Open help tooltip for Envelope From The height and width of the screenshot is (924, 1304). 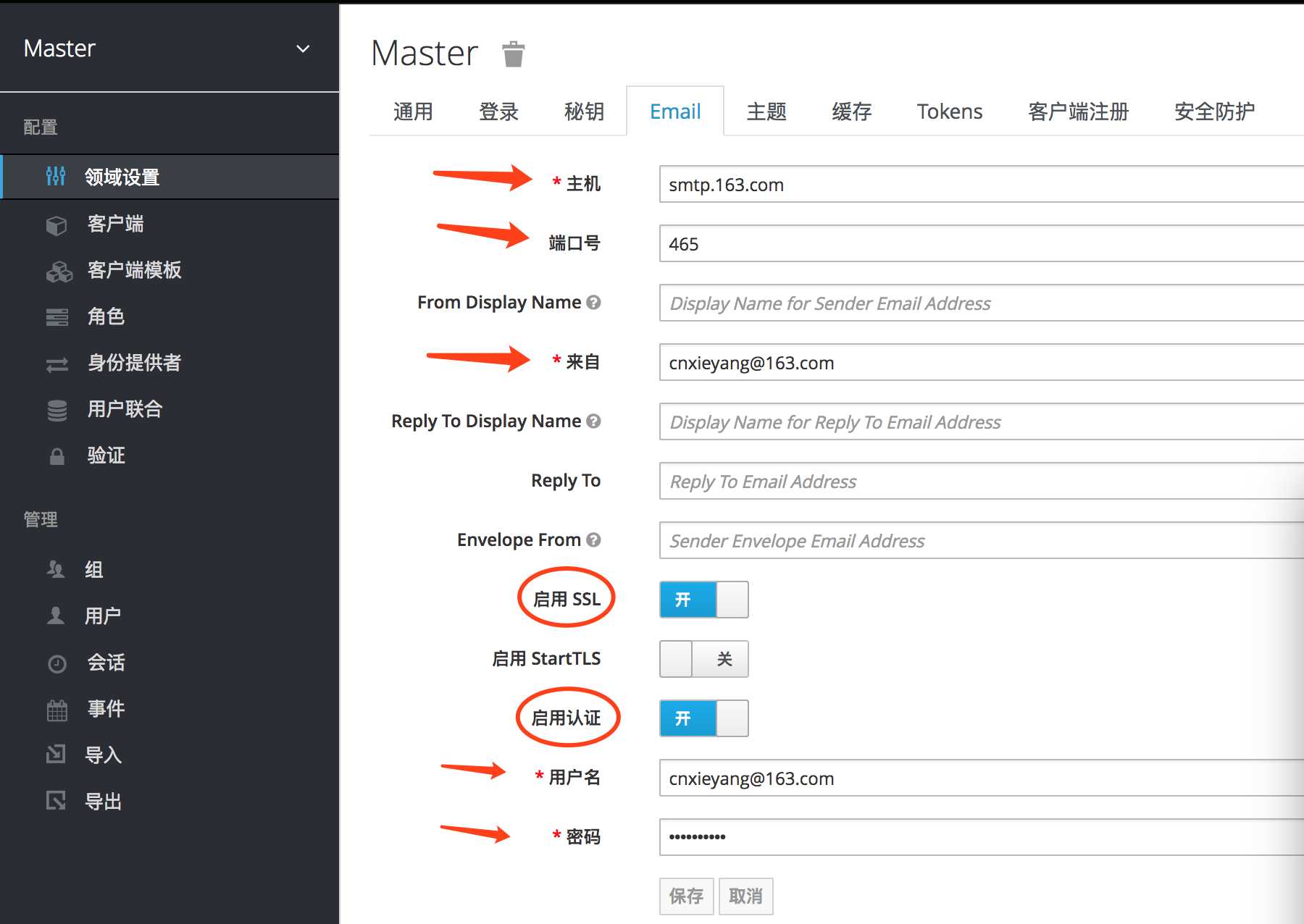(593, 539)
